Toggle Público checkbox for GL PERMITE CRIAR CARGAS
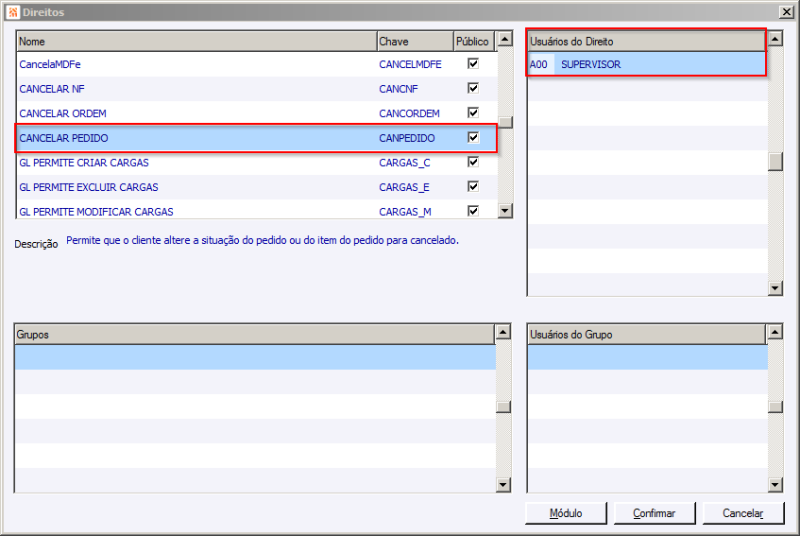The image size is (800, 536). tap(473, 162)
